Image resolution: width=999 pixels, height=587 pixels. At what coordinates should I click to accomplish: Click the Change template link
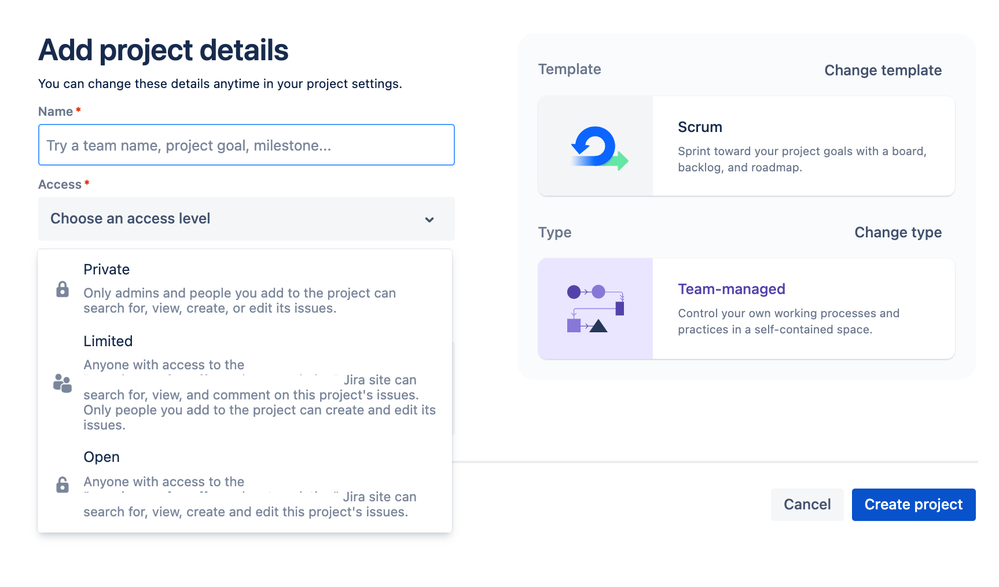882,70
